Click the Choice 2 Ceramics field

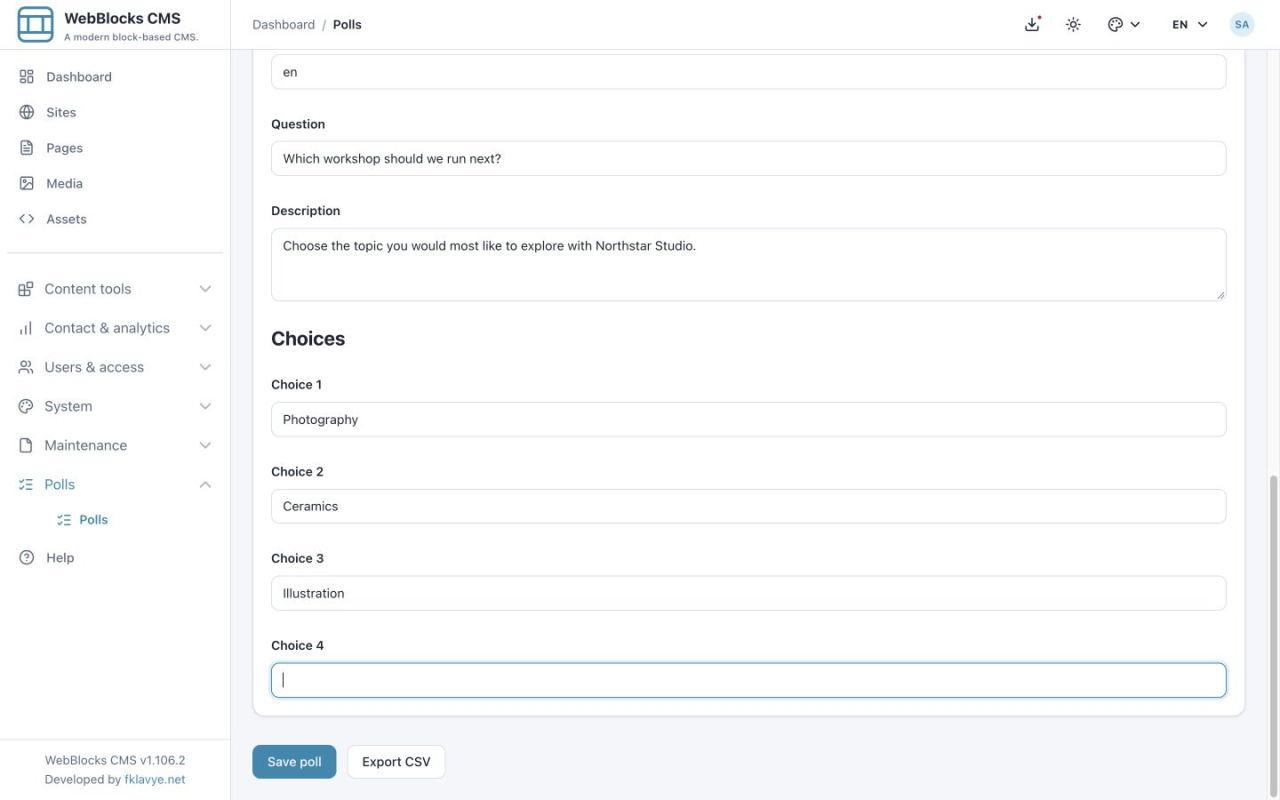coord(748,506)
